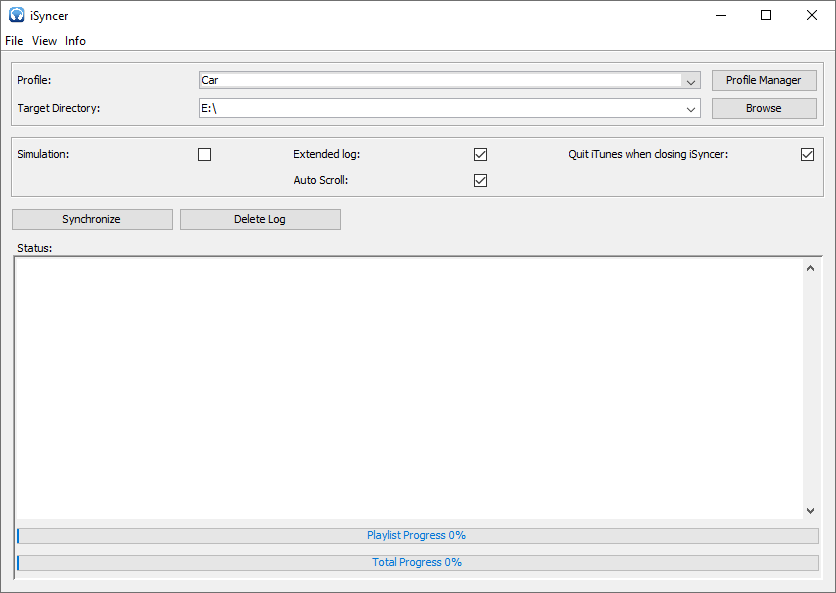The height and width of the screenshot is (593, 836).
Task: Enable the Simulation checkbox
Action: pos(205,155)
